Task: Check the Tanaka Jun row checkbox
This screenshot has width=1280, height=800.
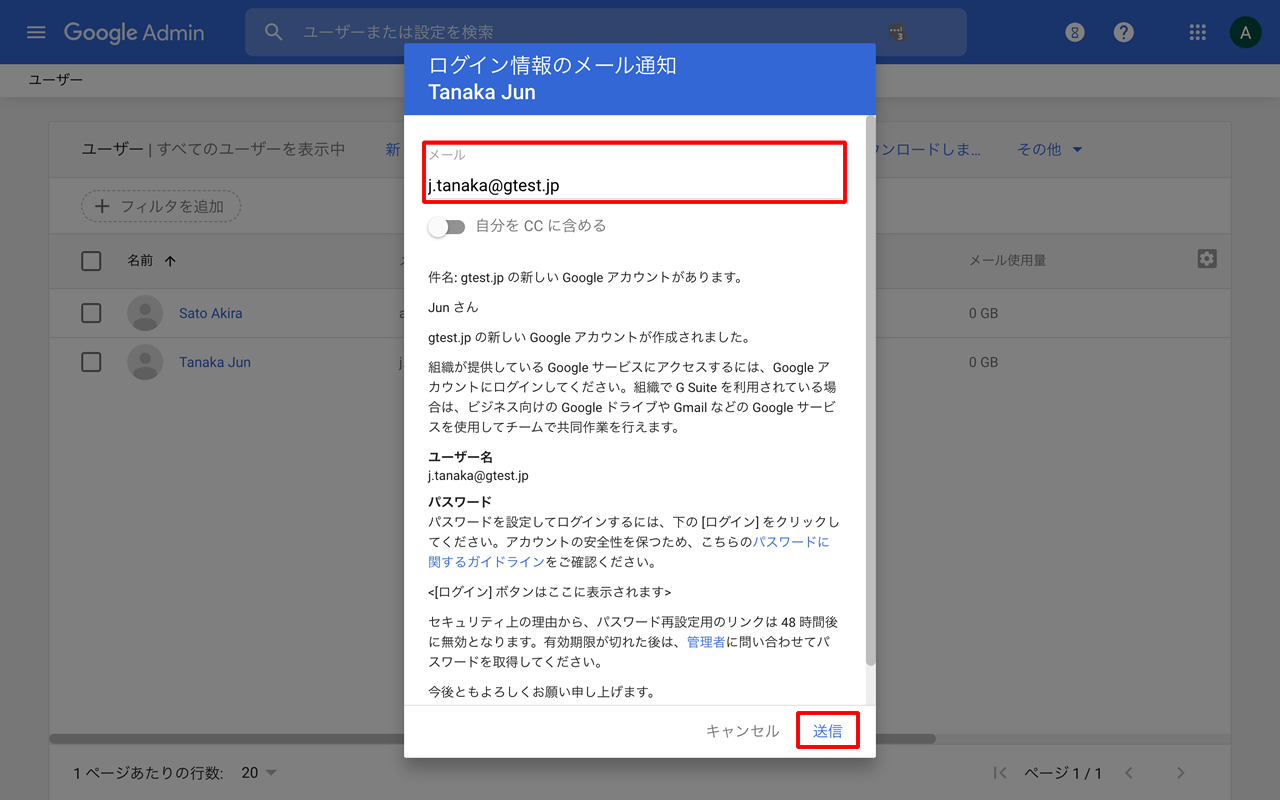Action: point(91,362)
